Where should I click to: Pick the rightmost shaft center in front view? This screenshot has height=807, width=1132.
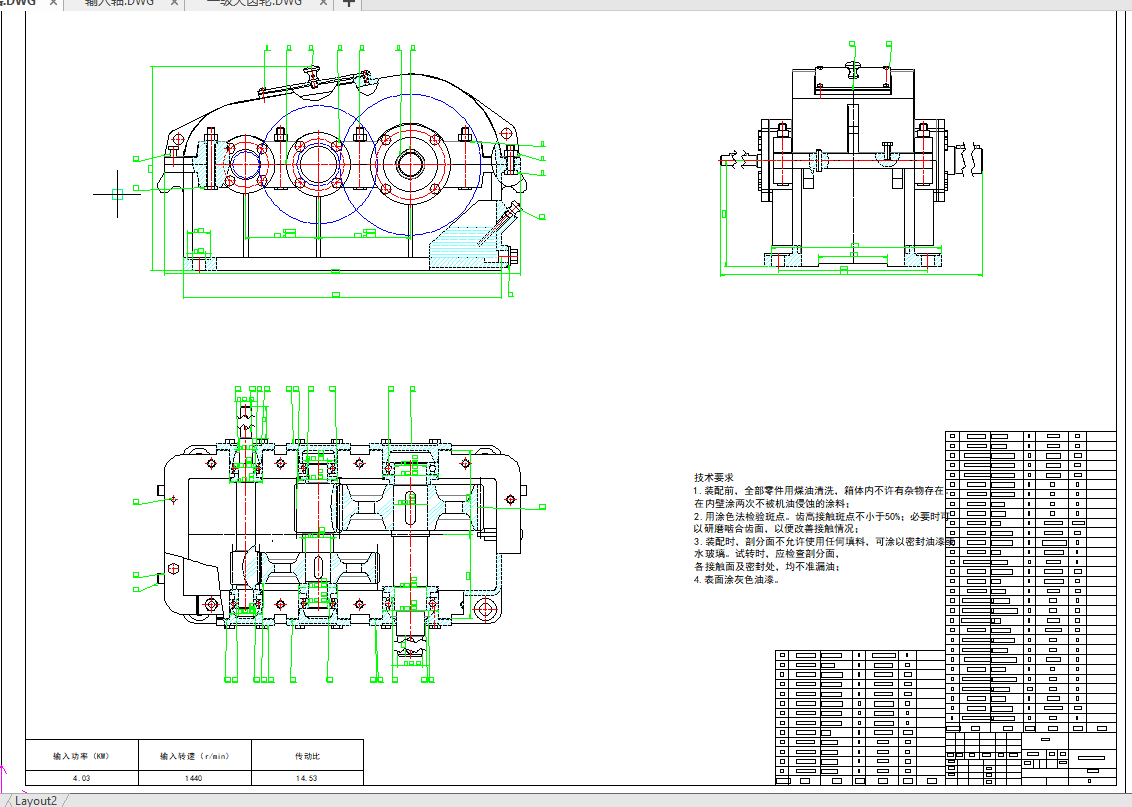click(x=410, y=163)
